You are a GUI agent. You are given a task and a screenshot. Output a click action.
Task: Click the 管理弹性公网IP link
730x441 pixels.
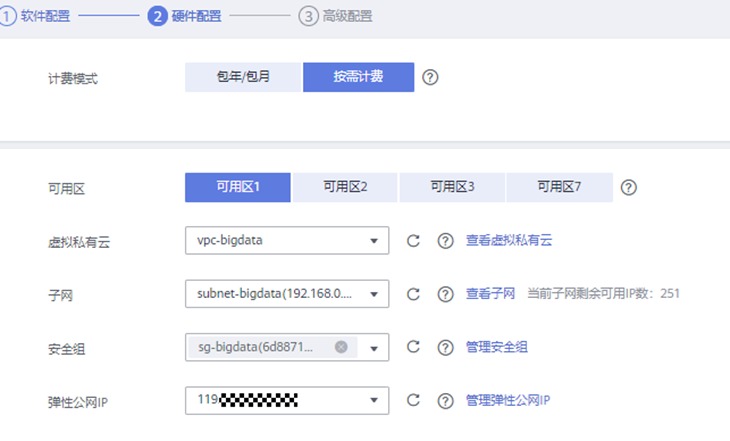[508, 401]
